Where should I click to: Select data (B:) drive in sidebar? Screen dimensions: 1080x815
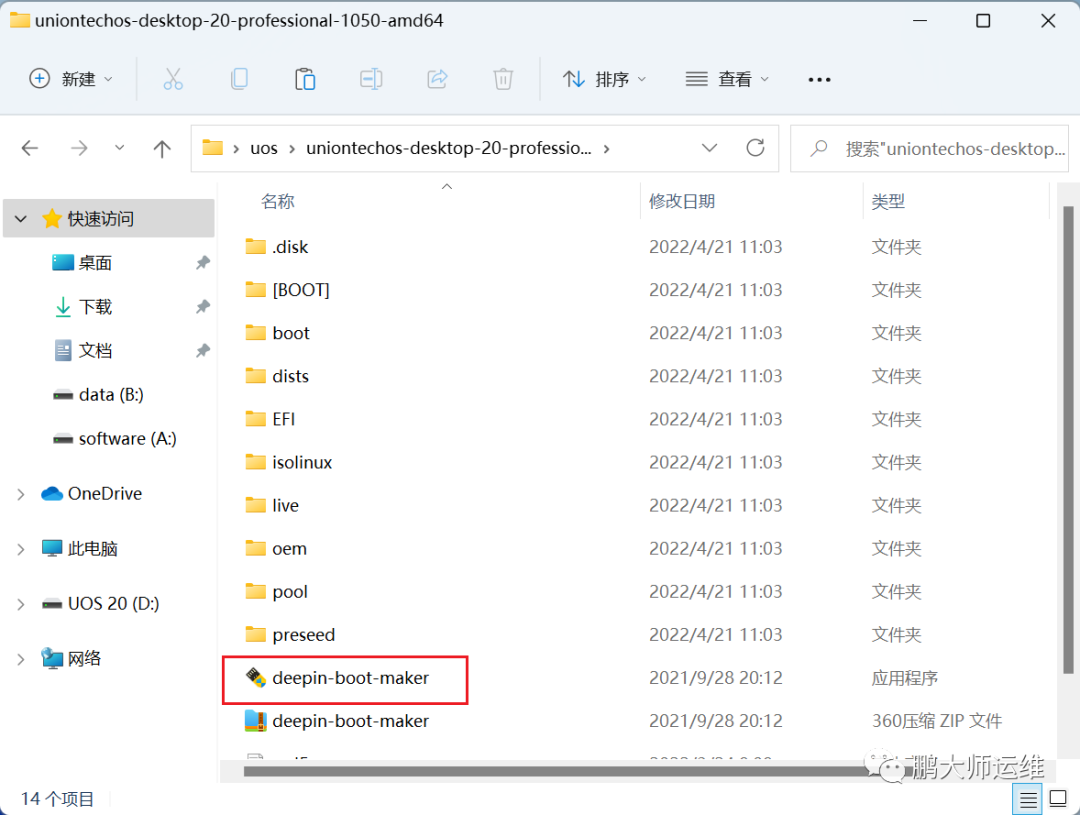(x=111, y=395)
